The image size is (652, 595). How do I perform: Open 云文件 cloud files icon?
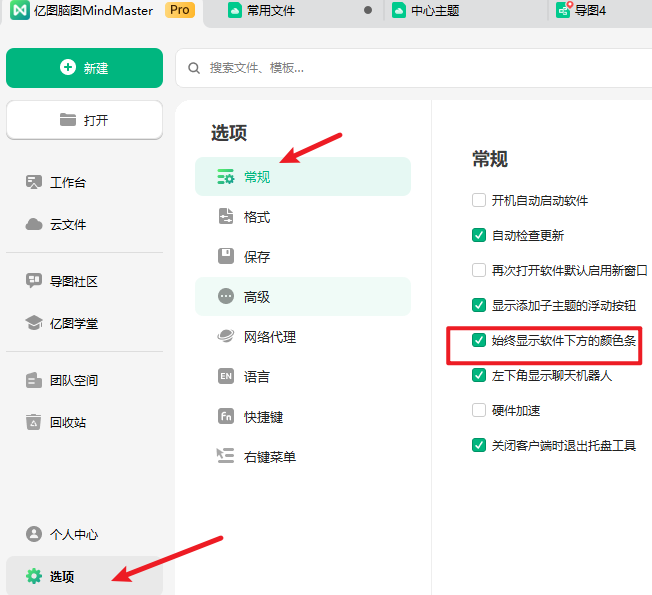pyautogui.click(x=34, y=224)
